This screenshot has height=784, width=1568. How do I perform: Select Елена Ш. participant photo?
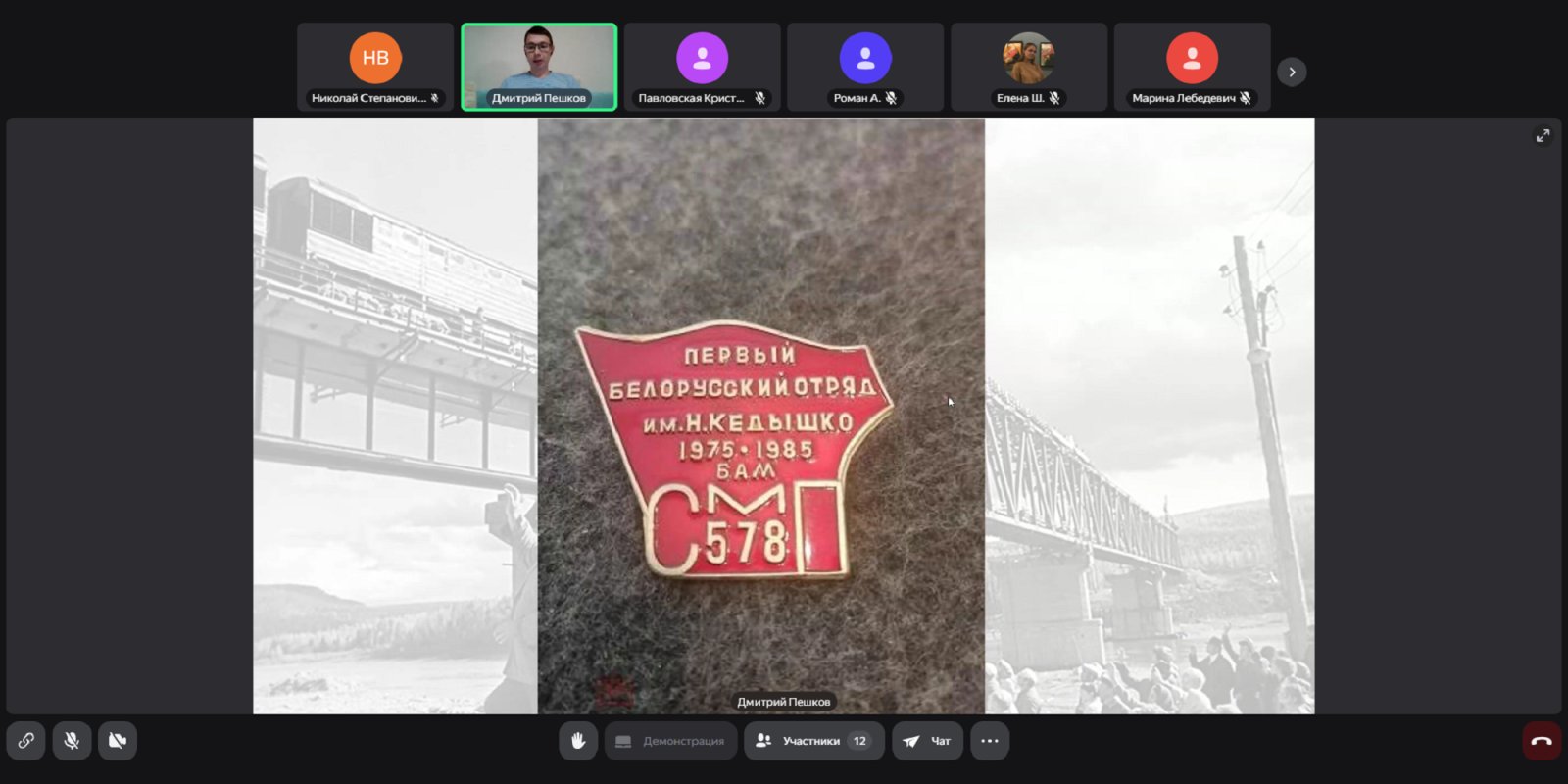(1028, 58)
